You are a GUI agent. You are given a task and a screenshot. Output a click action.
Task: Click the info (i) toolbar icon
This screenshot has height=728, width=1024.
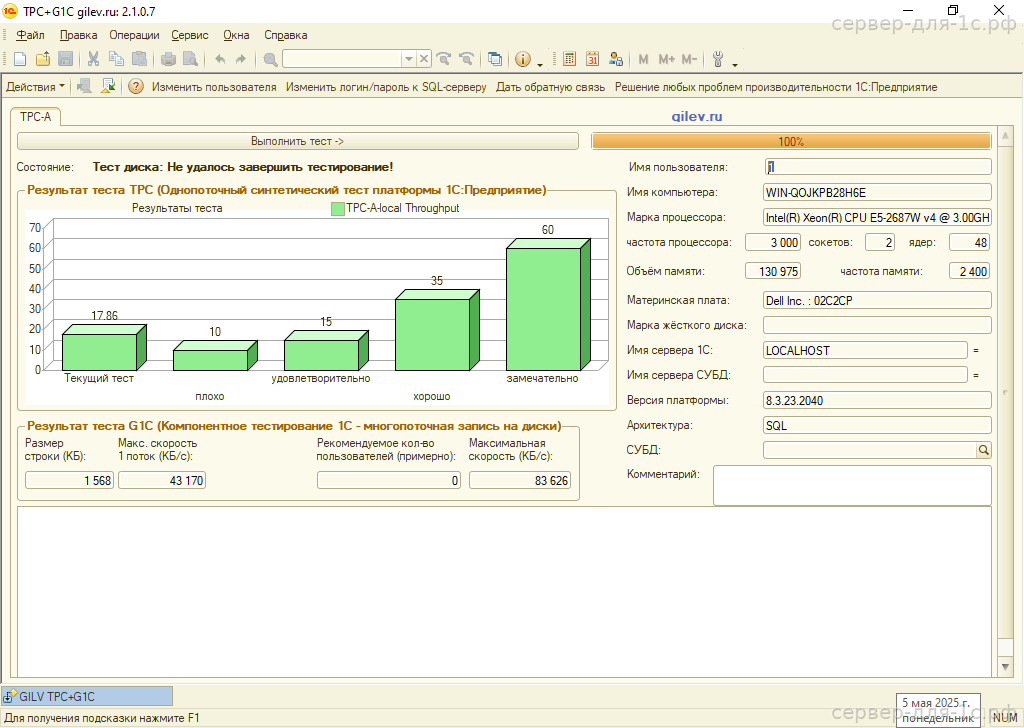522,59
